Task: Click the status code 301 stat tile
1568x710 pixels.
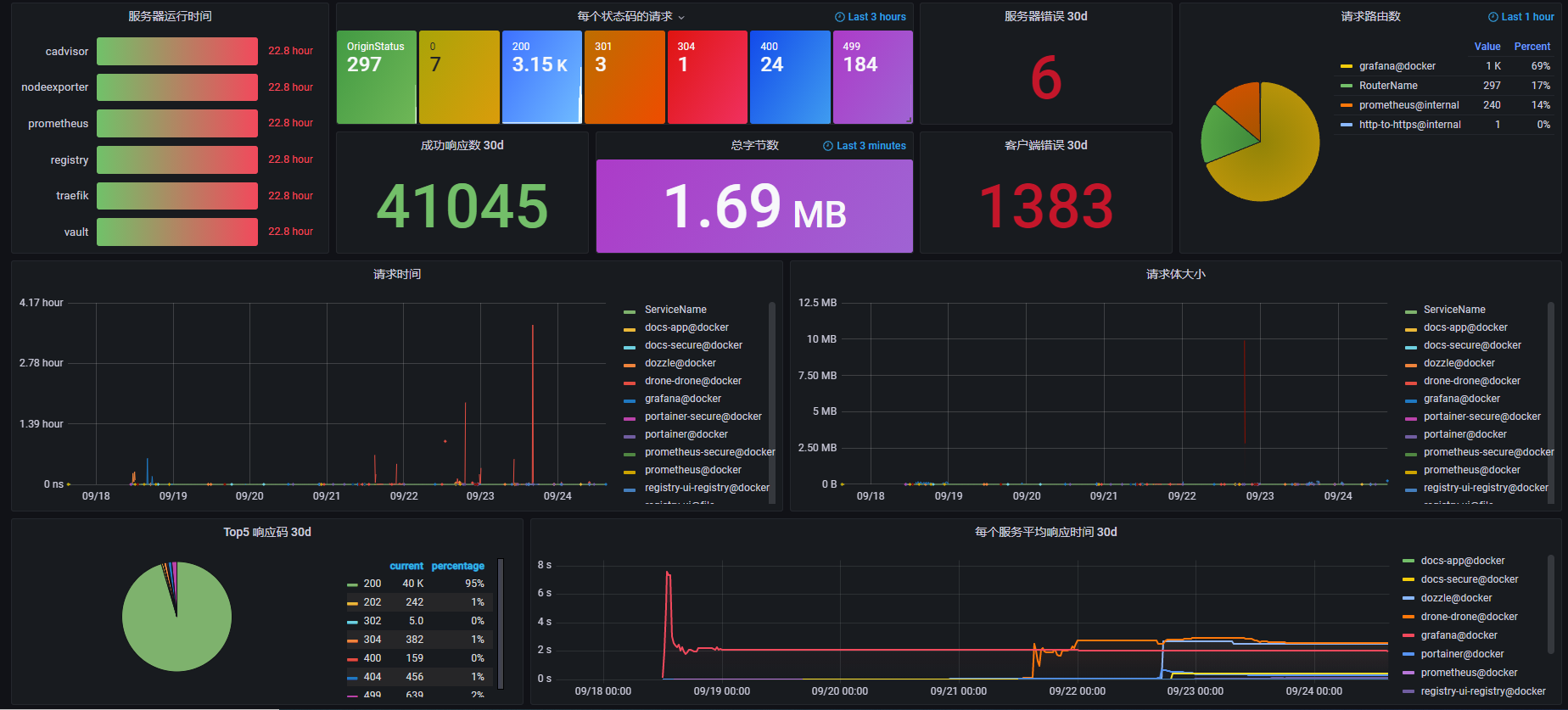Action: pyautogui.click(x=624, y=77)
